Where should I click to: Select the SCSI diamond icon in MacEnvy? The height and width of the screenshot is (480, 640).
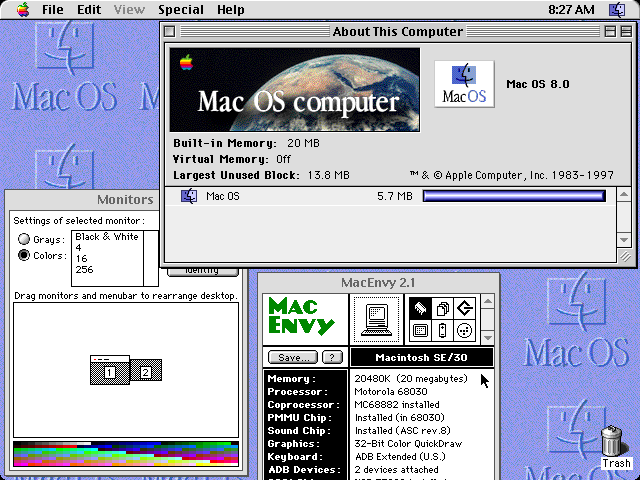tap(464, 308)
